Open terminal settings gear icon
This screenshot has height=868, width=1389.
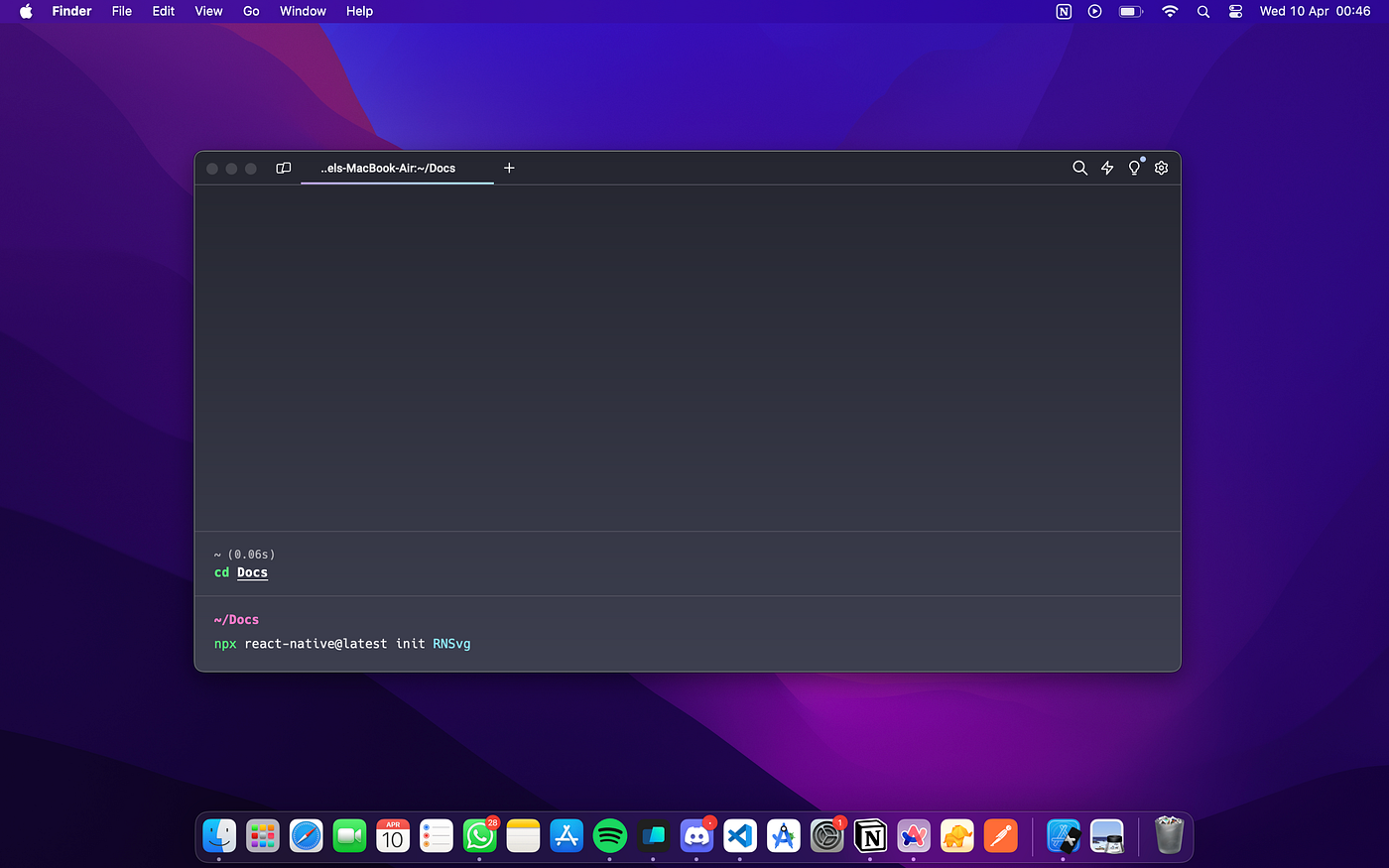tap(1162, 168)
